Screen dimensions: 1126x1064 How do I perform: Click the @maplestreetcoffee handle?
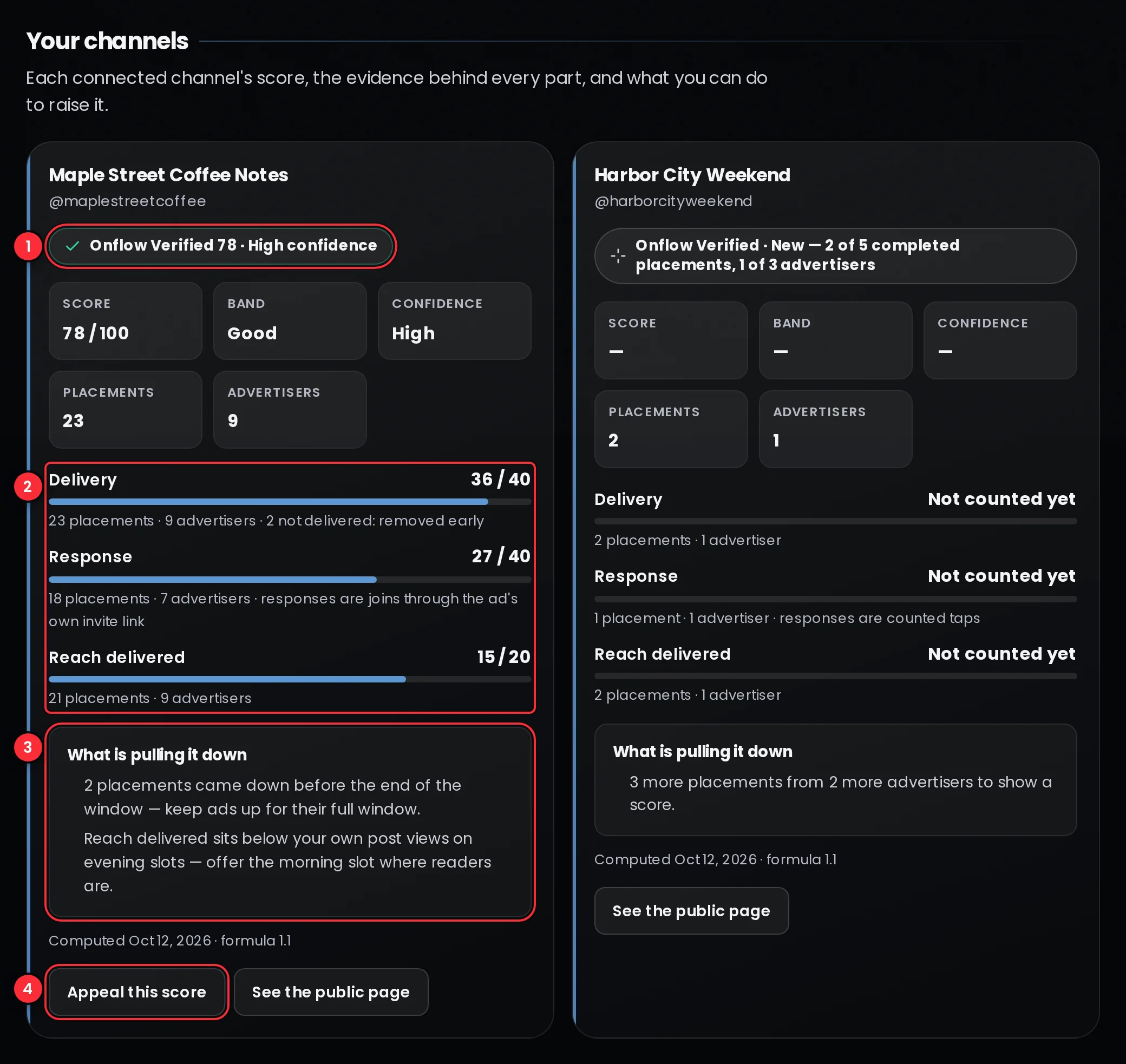pos(128,201)
